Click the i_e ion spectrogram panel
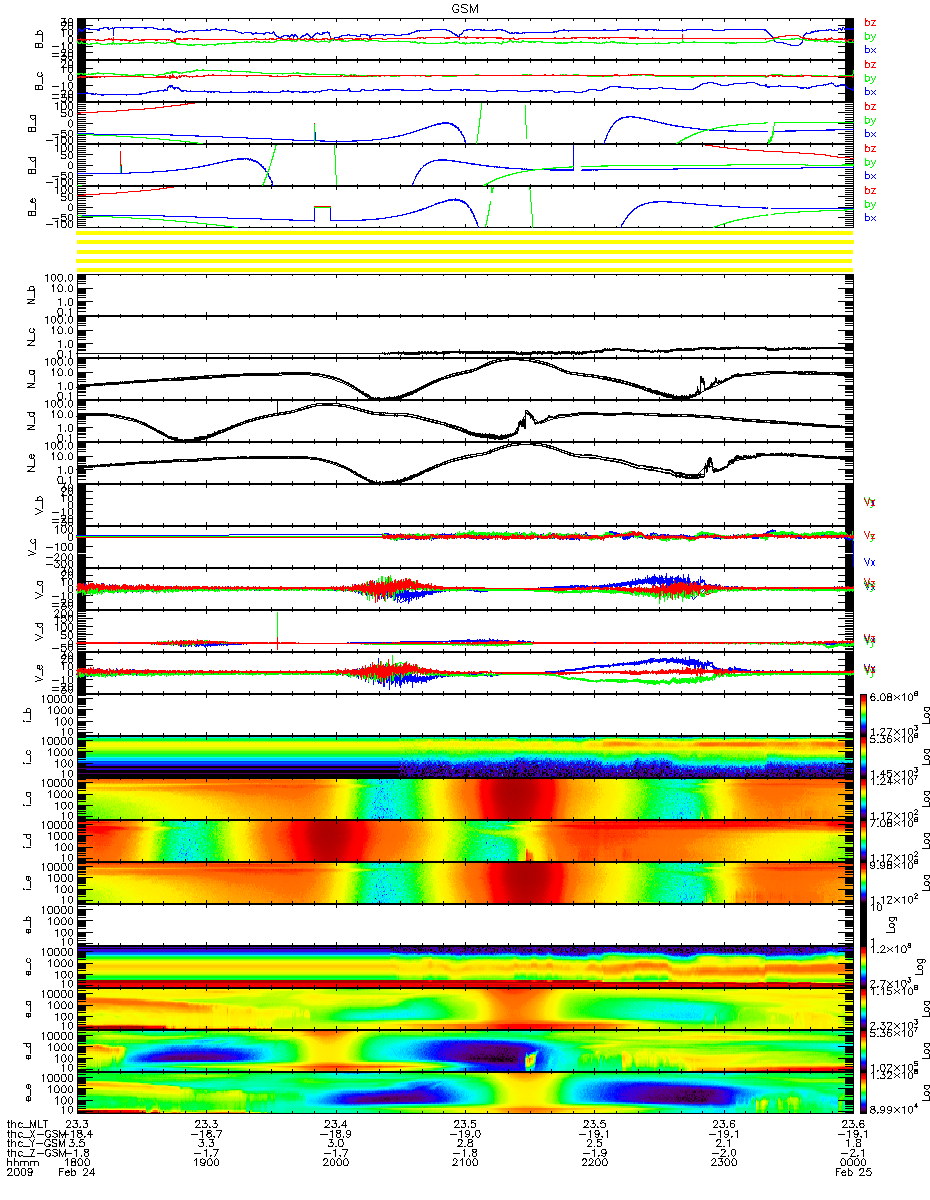Viewport: 930px width, 1200px height. tap(464, 883)
